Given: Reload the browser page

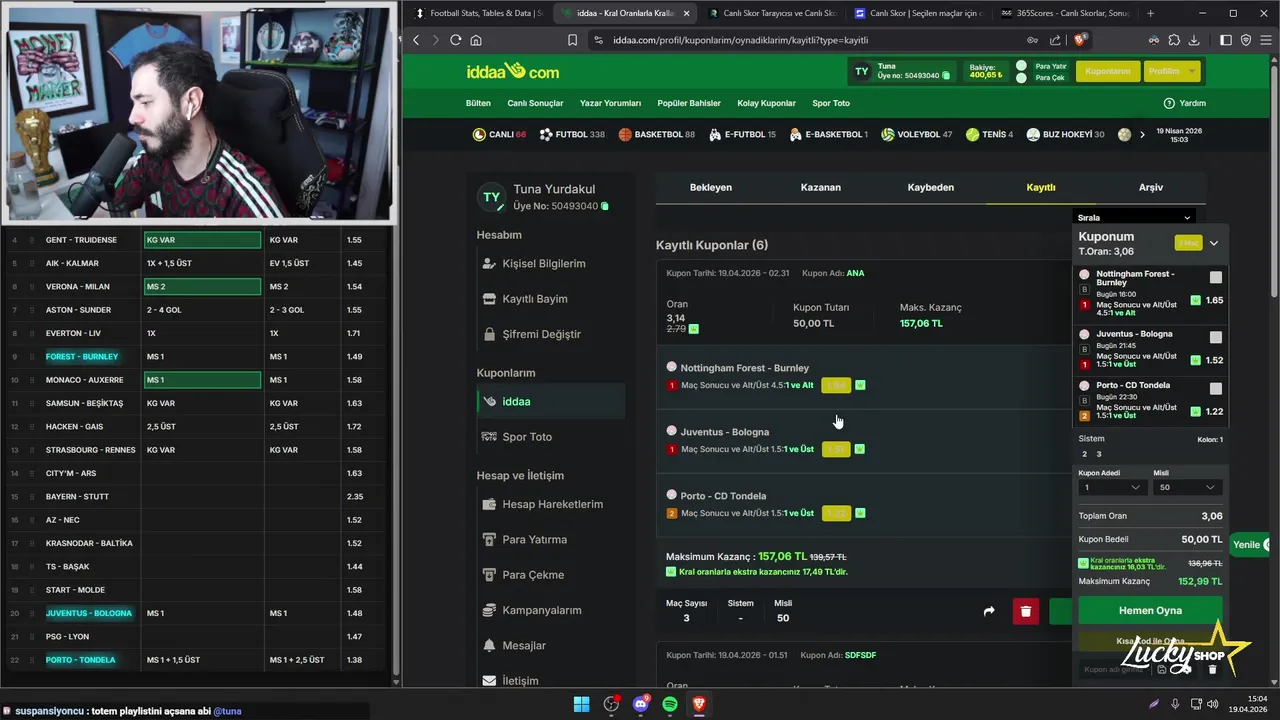Looking at the screenshot, I should (455, 40).
